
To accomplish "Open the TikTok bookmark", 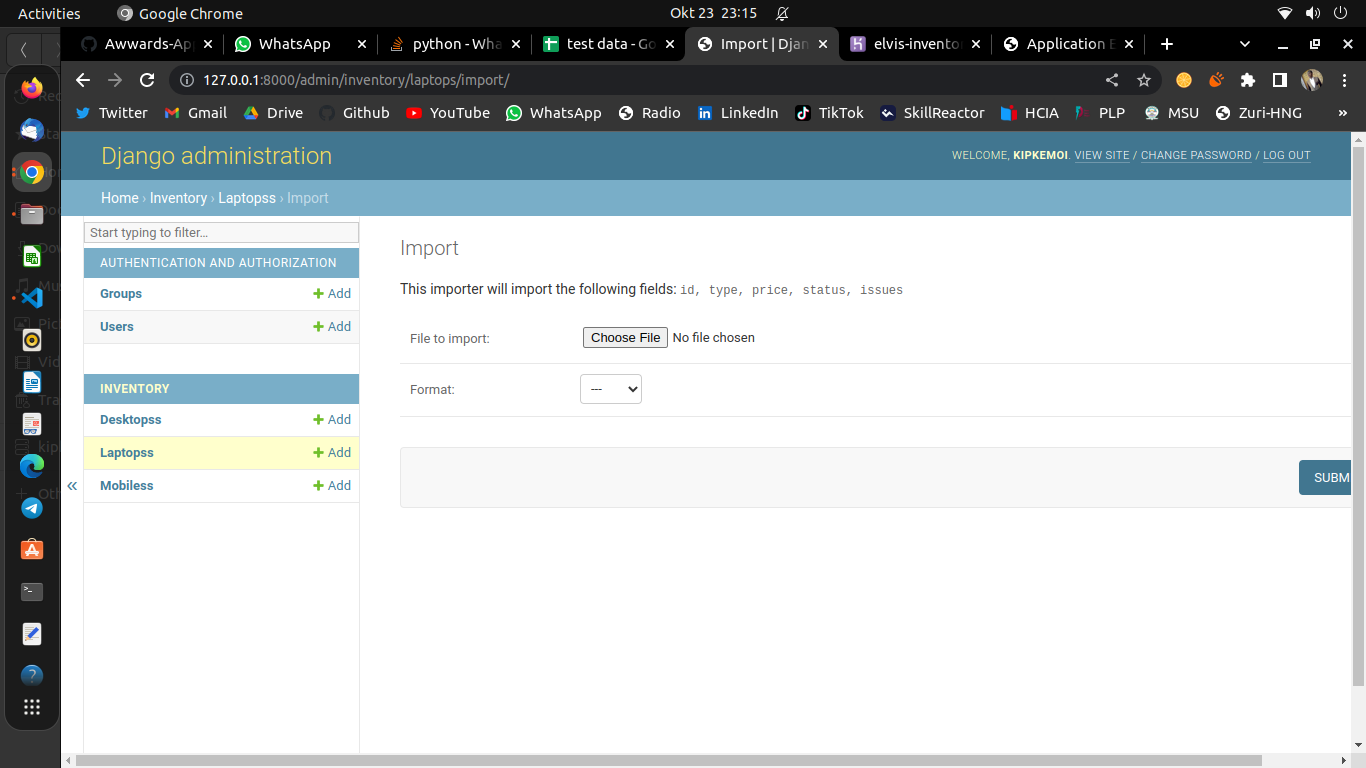I will point(829,113).
